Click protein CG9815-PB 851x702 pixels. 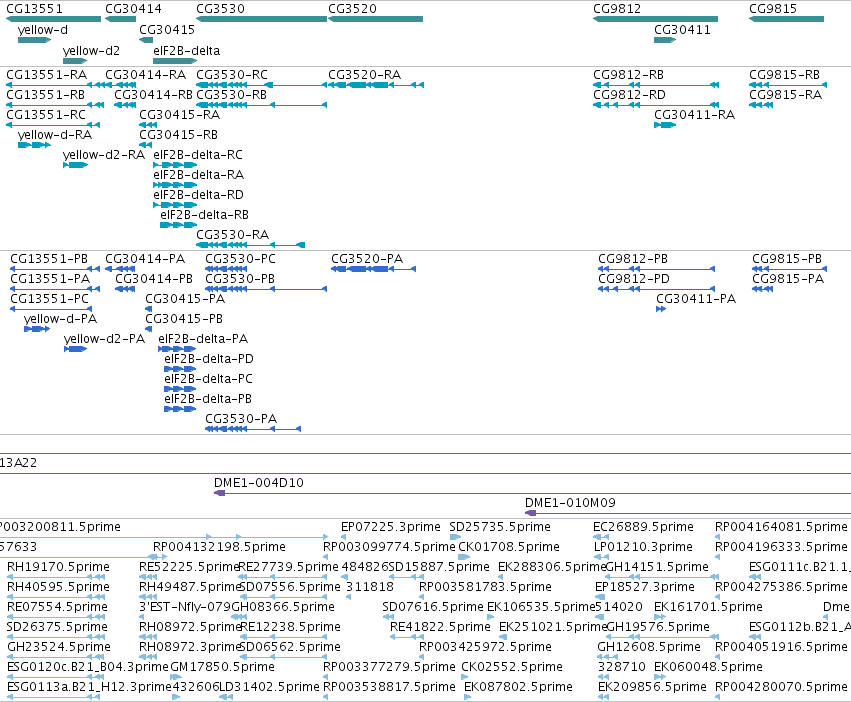790,269
